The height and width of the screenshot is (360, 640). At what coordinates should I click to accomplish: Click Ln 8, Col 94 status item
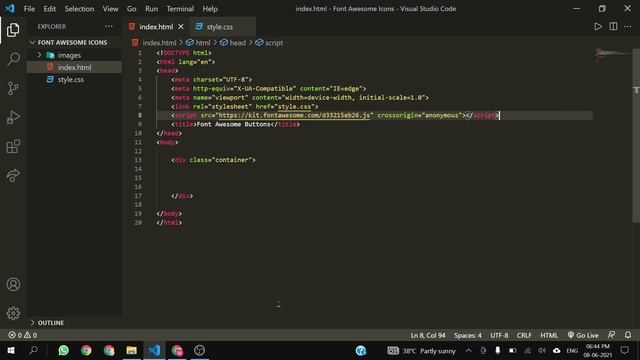pos(428,335)
